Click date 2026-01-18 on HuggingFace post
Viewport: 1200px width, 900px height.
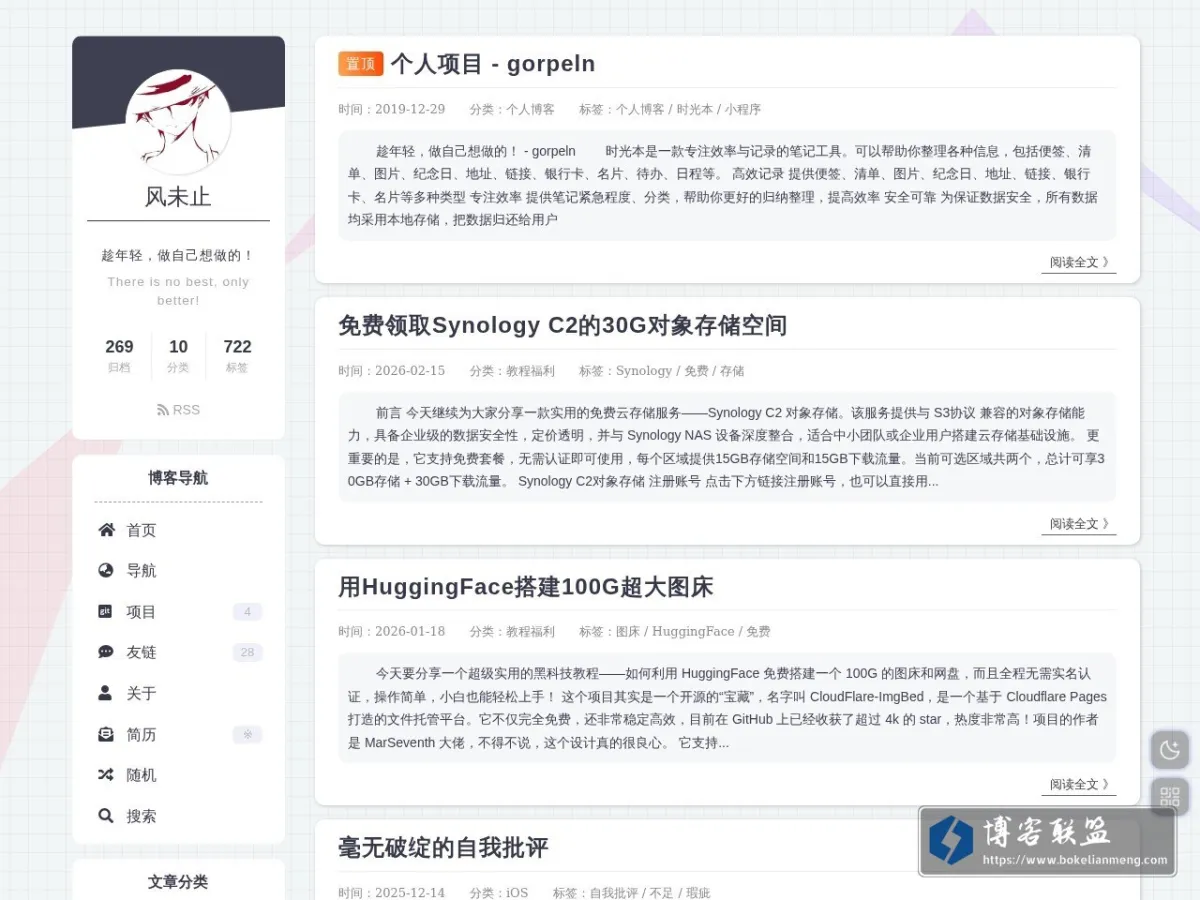point(410,632)
